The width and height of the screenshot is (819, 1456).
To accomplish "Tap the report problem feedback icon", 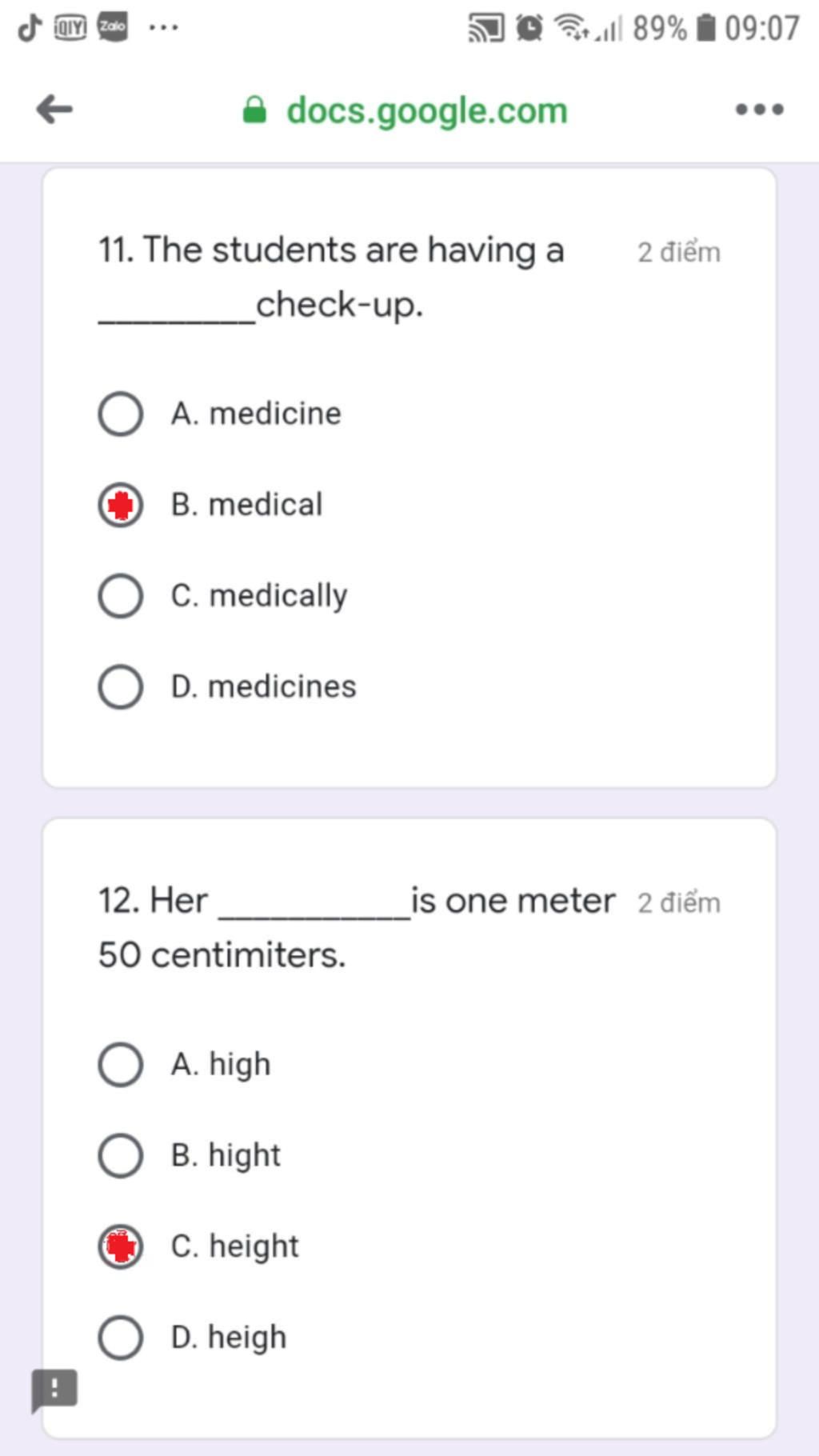I will point(54,1390).
